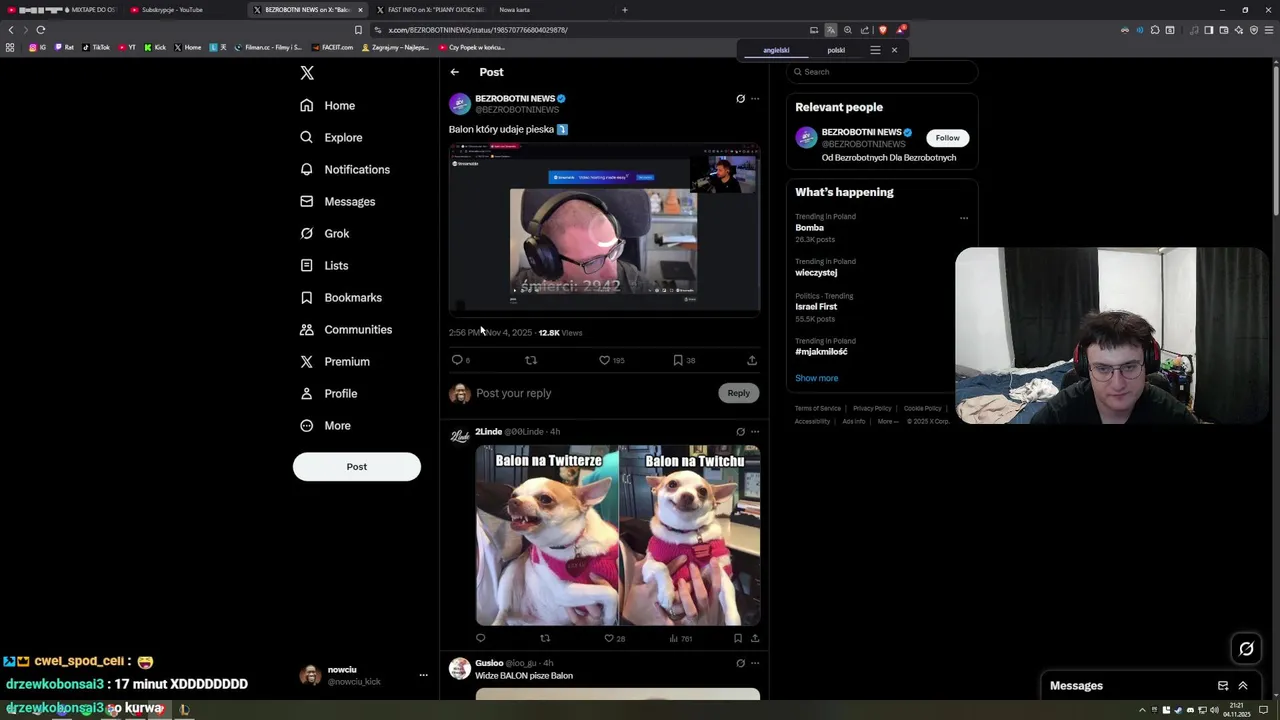
Task: Open #mjakmiłość trending topic
Action: pos(821,352)
